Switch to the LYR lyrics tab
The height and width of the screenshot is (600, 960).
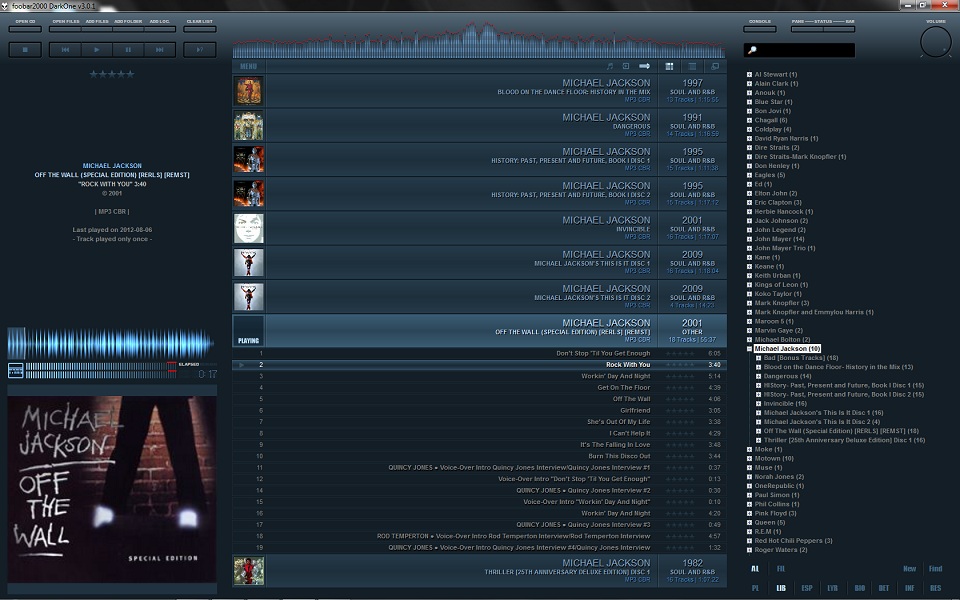pyautogui.click(x=832, y=588)
